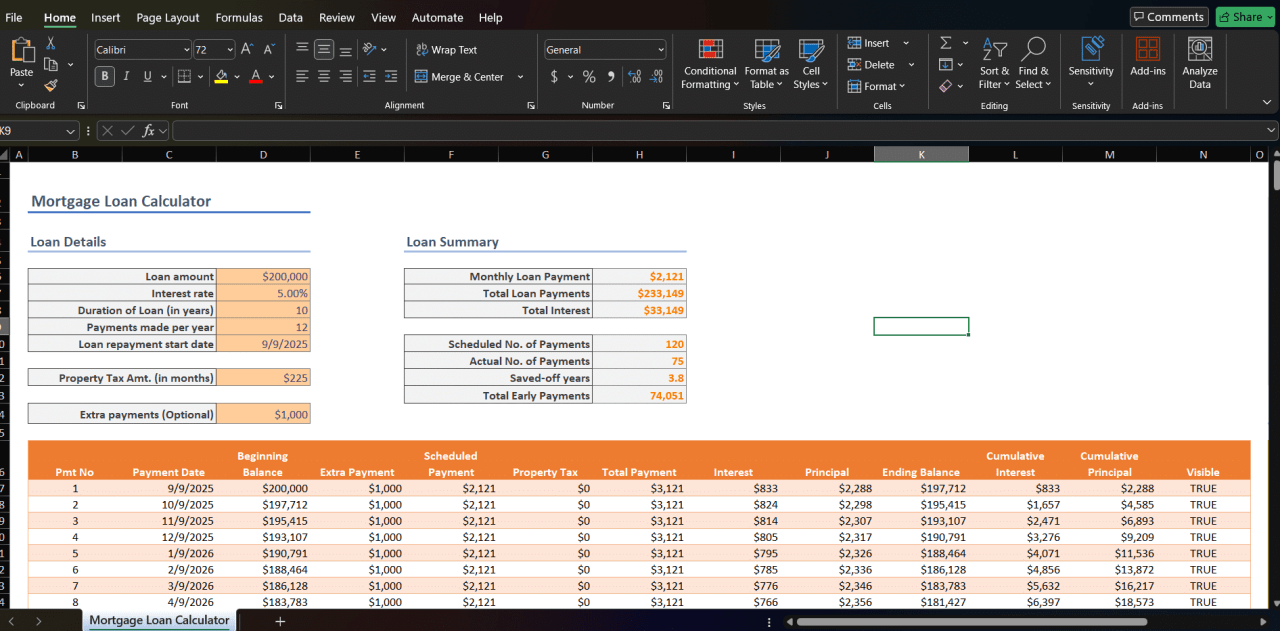This screenshot has width=1280, height=631.
Task: Increase font size with the larger A
Action: click(x=247, y=49)
